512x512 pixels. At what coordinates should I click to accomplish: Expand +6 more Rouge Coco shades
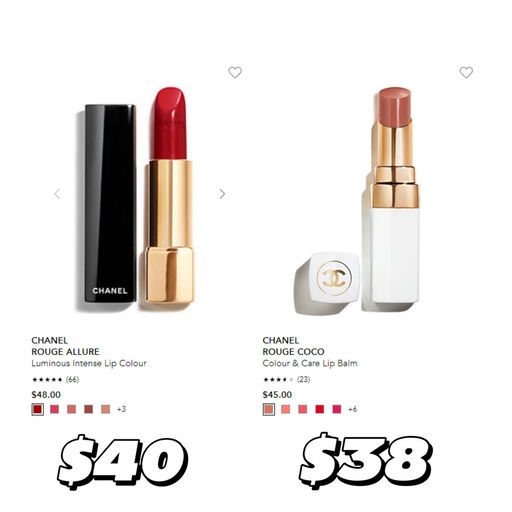click(x=352, y=409)
